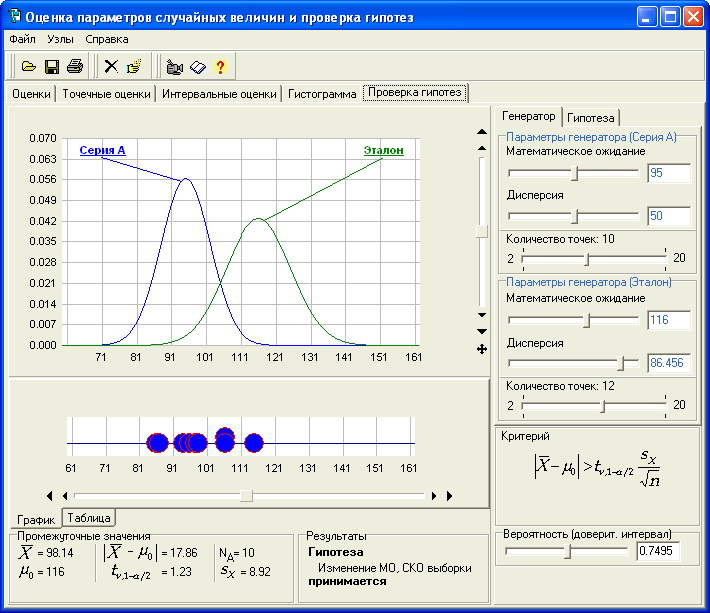Click the far-right large arrow under the dot plot
Viewport: 710px width, 613px height.
tap(449, 496)
